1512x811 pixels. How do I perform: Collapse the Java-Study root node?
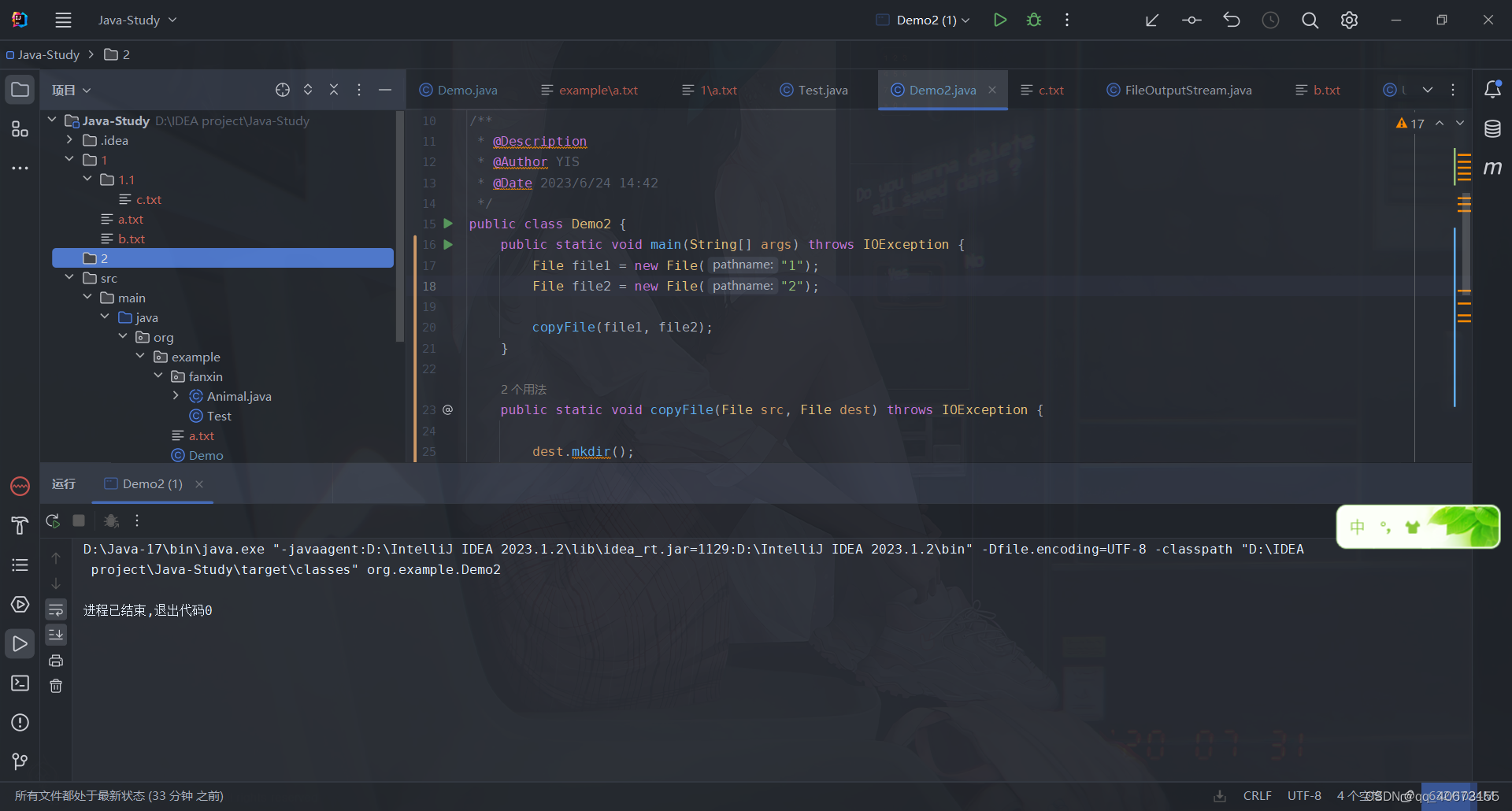pyautogui.click(x=52, y=120)
